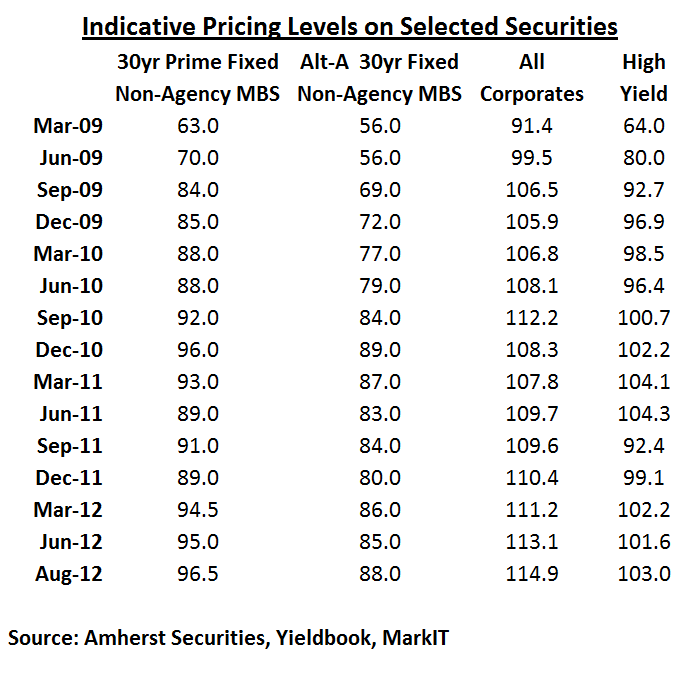Select the All Corporates value 91.4
The image size is (691, 677).
click(x=531, y=126)
